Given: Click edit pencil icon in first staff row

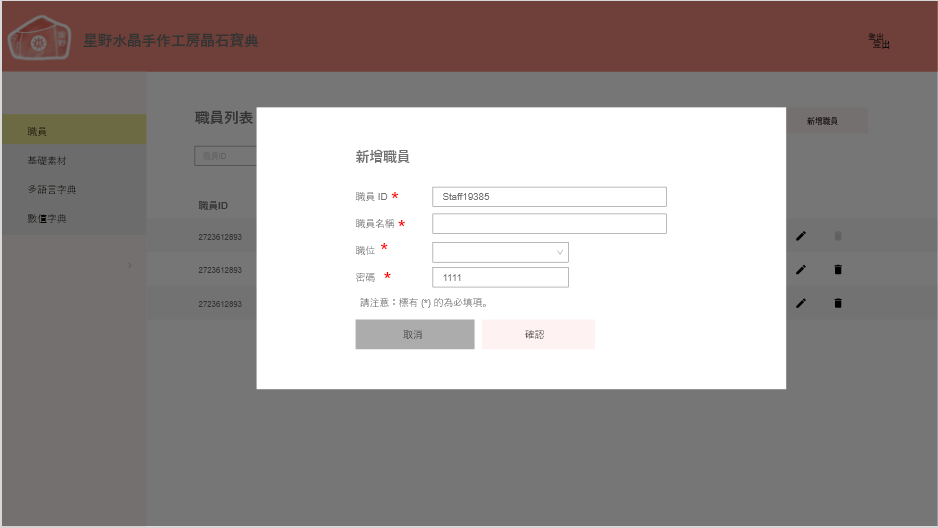Looking at the screenshot, I should 800,236.
